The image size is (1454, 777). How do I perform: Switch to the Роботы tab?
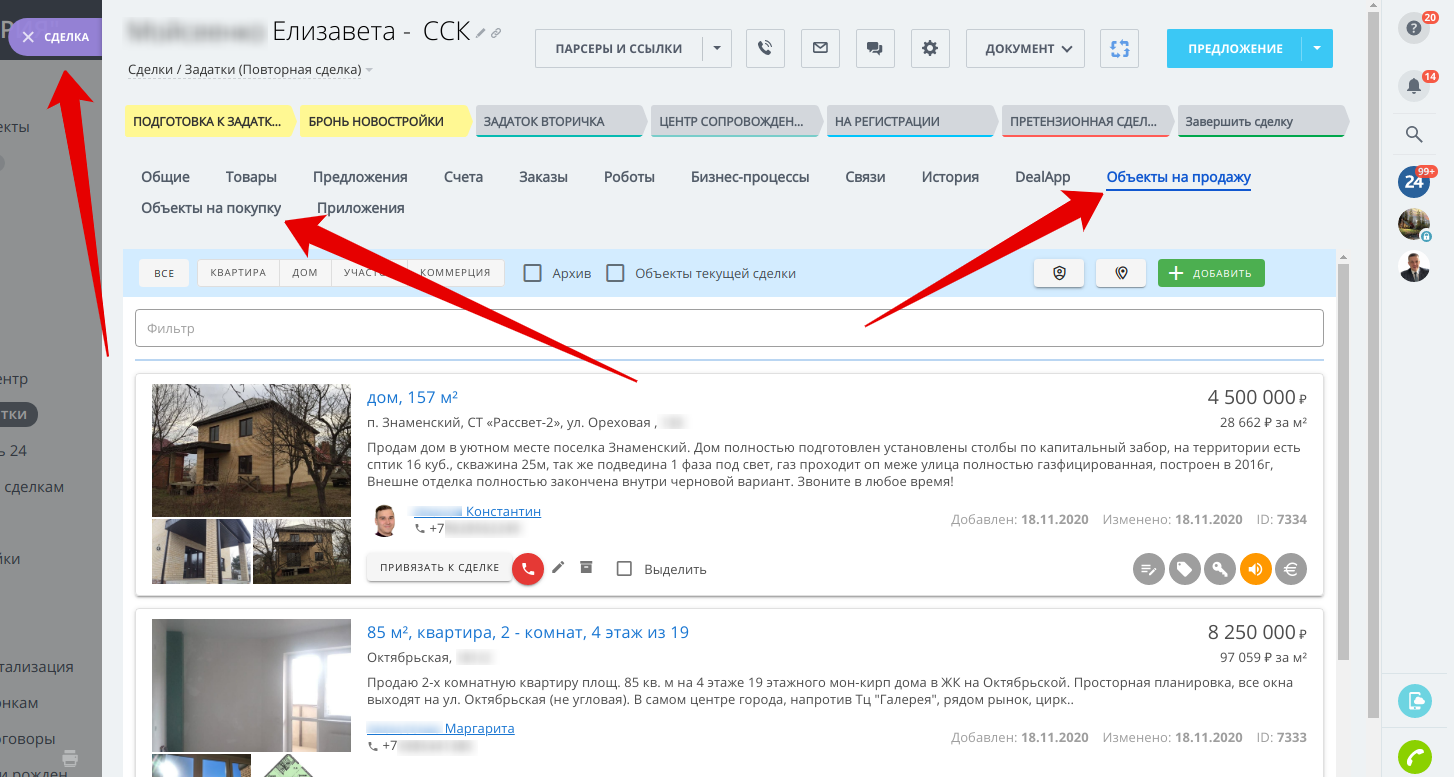pyautogui.click(x=629, y=177)
